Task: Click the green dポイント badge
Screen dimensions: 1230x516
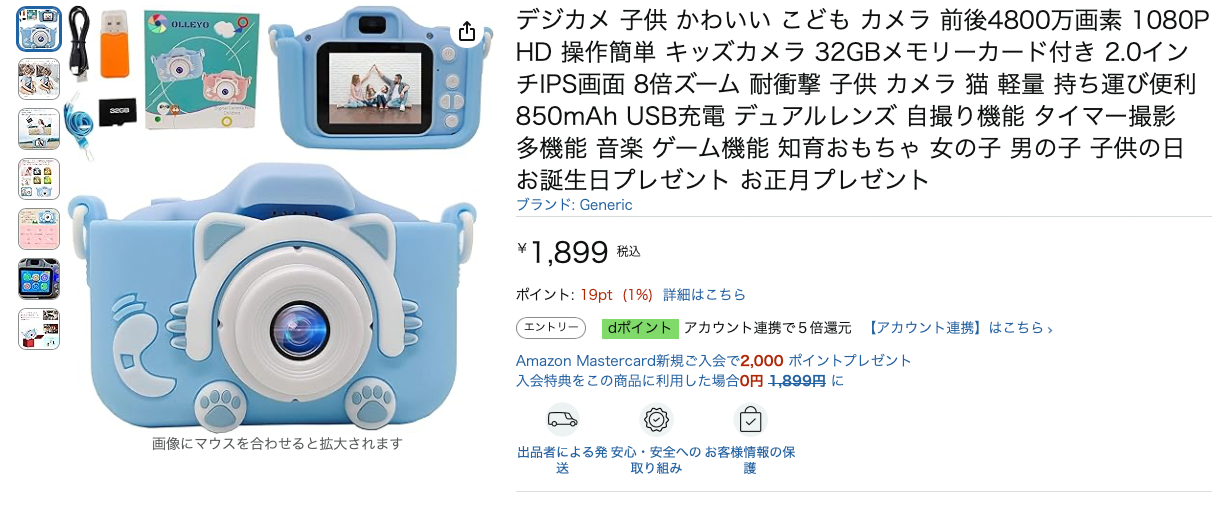Action: (640, 328)
